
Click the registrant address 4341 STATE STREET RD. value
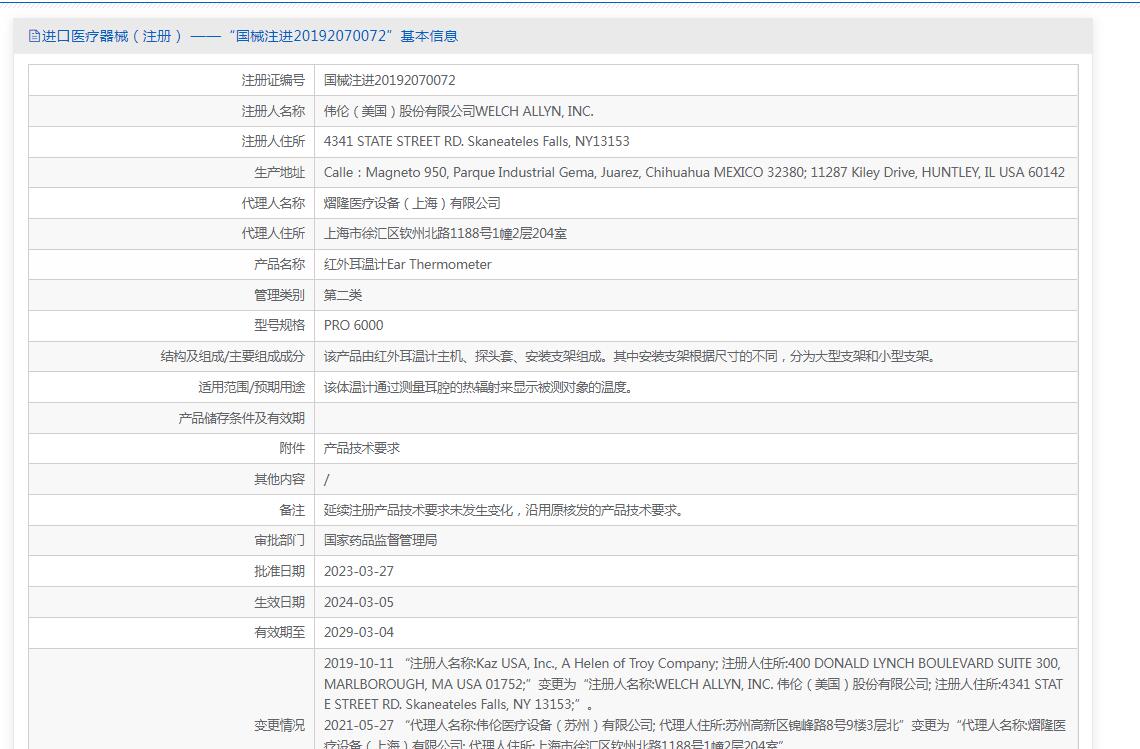476,141
